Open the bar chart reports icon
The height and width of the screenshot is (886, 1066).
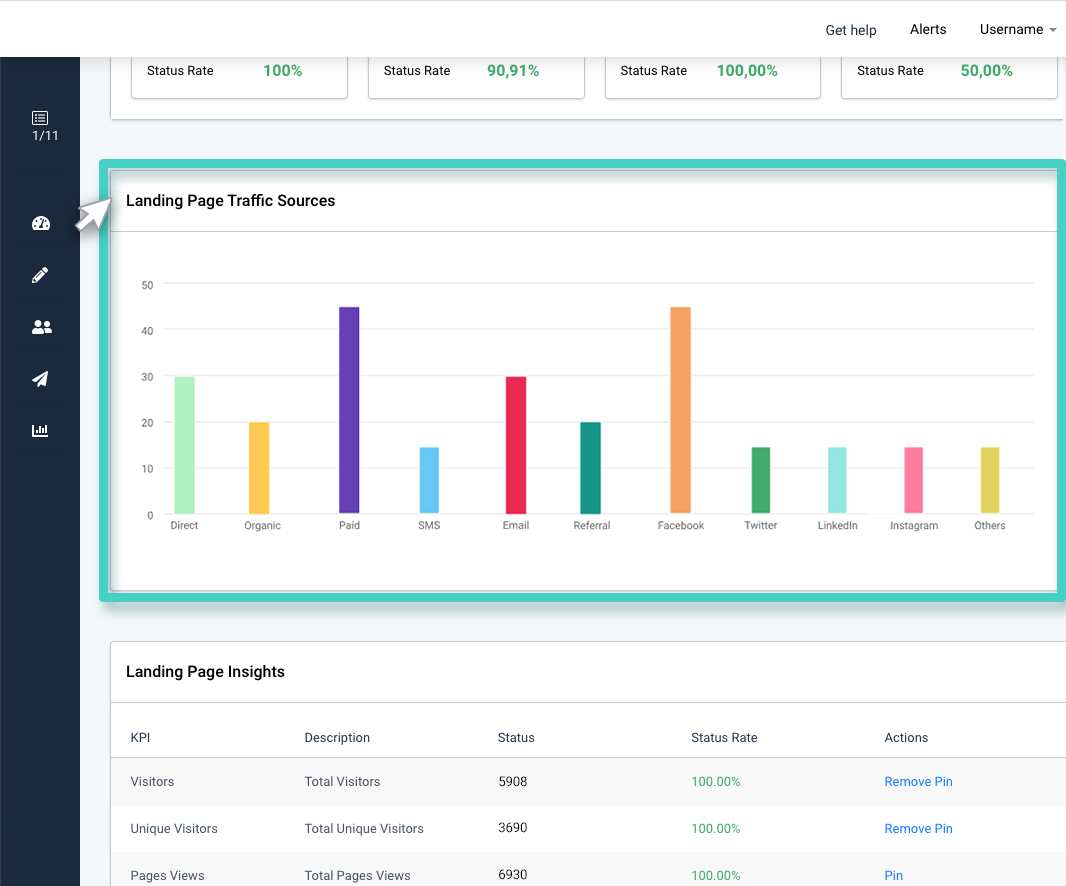(40, 430)
